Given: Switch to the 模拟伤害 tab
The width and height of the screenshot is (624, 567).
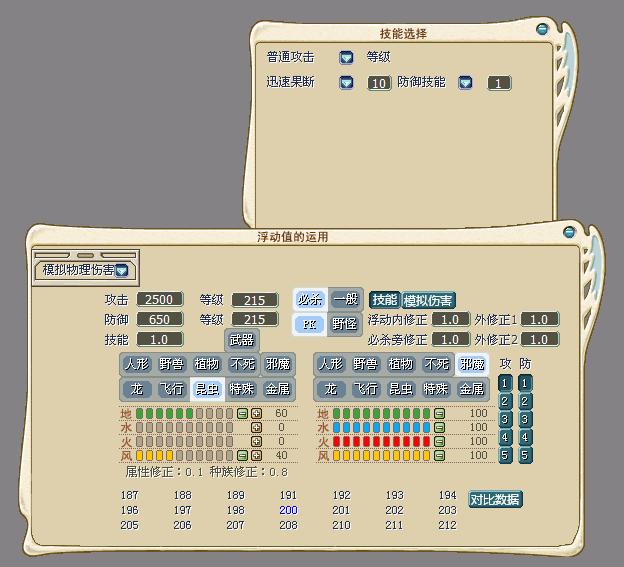Looking at the screenshot, I should [429, 300].
